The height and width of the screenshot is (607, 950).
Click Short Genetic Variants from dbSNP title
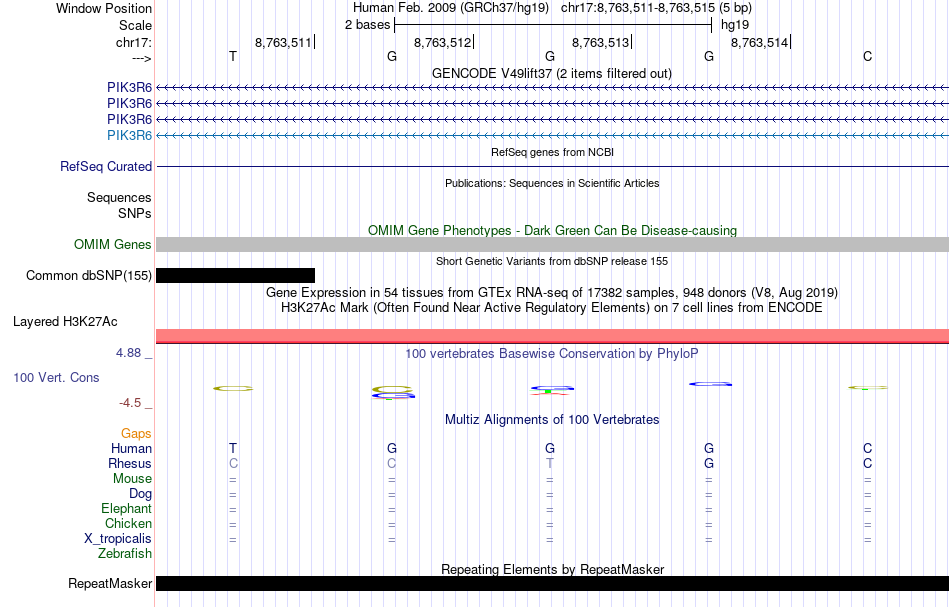pos(552,261)
